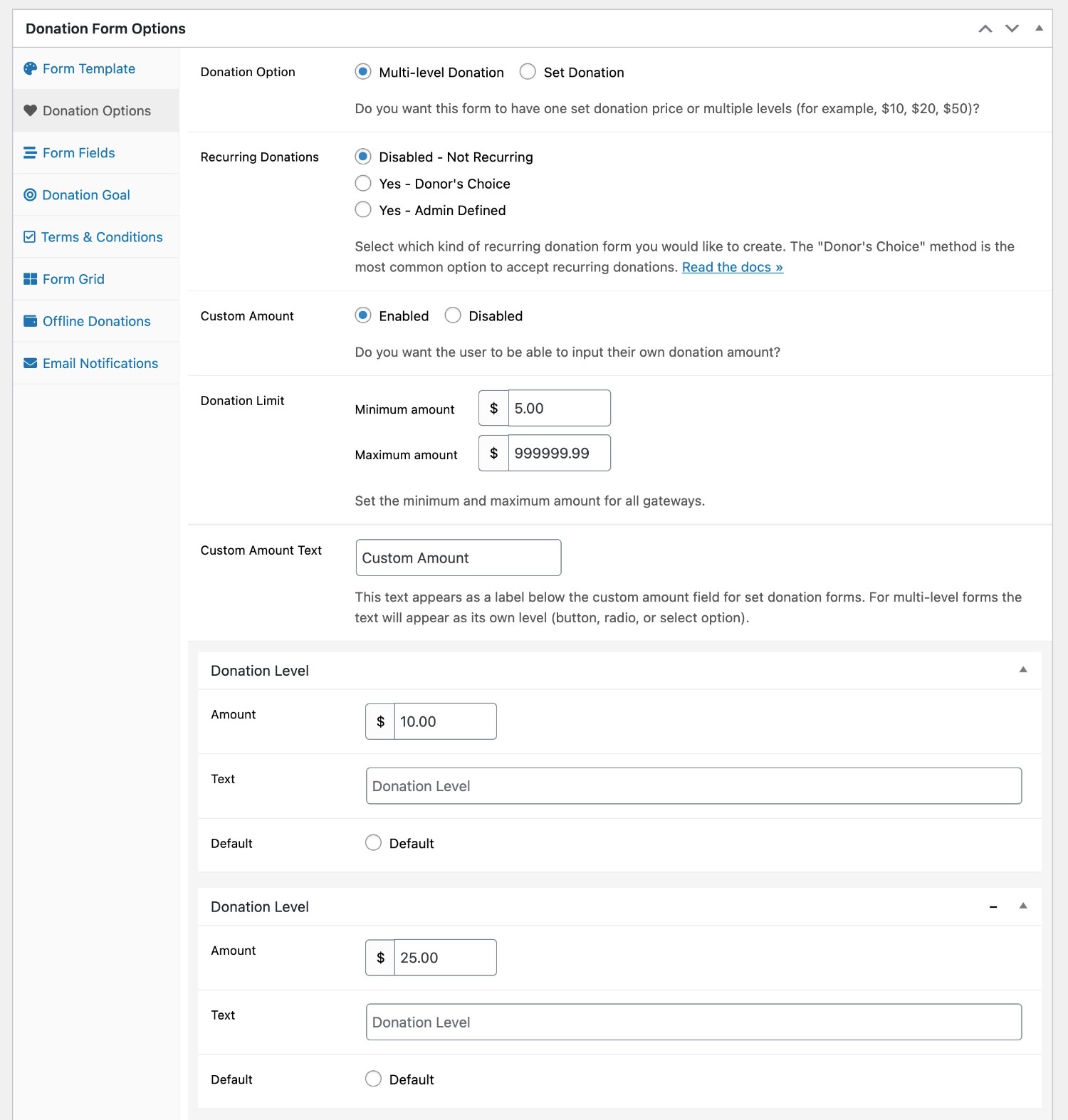Click Text field of the $25.00 level
1068x1120 pixels.
[x=693, y=1022]
